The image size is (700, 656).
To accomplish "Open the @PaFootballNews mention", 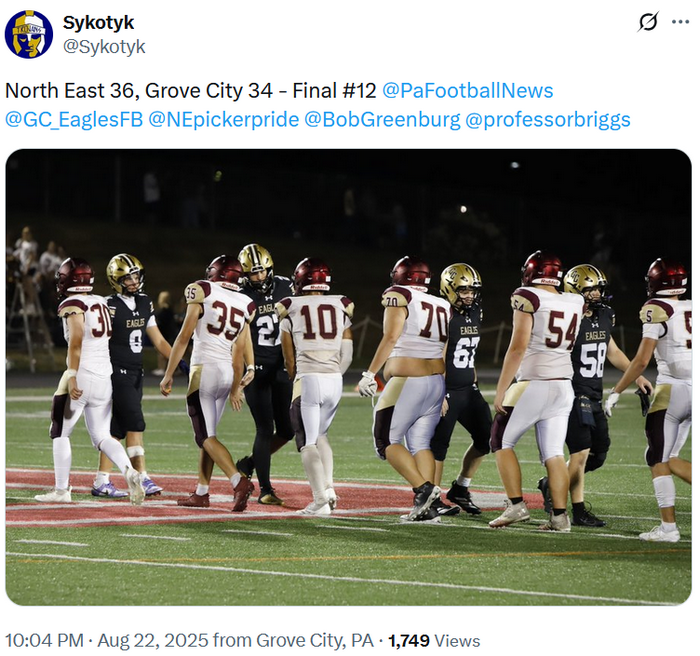I will point(467,91).
